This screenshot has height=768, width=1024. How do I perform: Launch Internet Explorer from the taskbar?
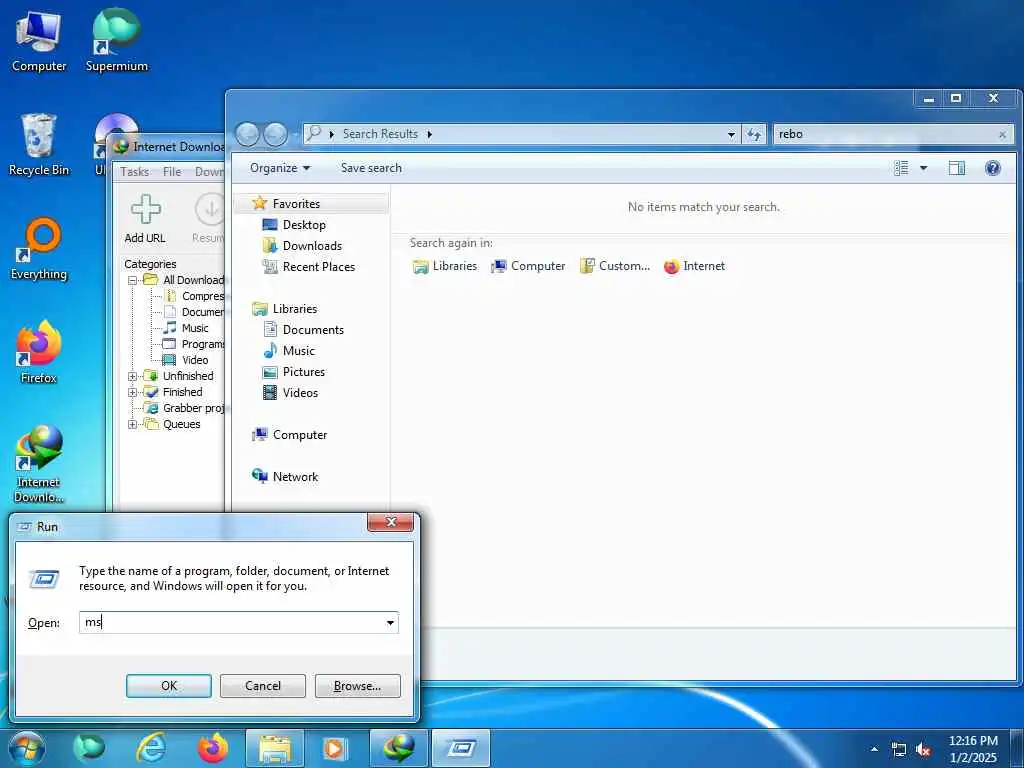tap(151, 748)
